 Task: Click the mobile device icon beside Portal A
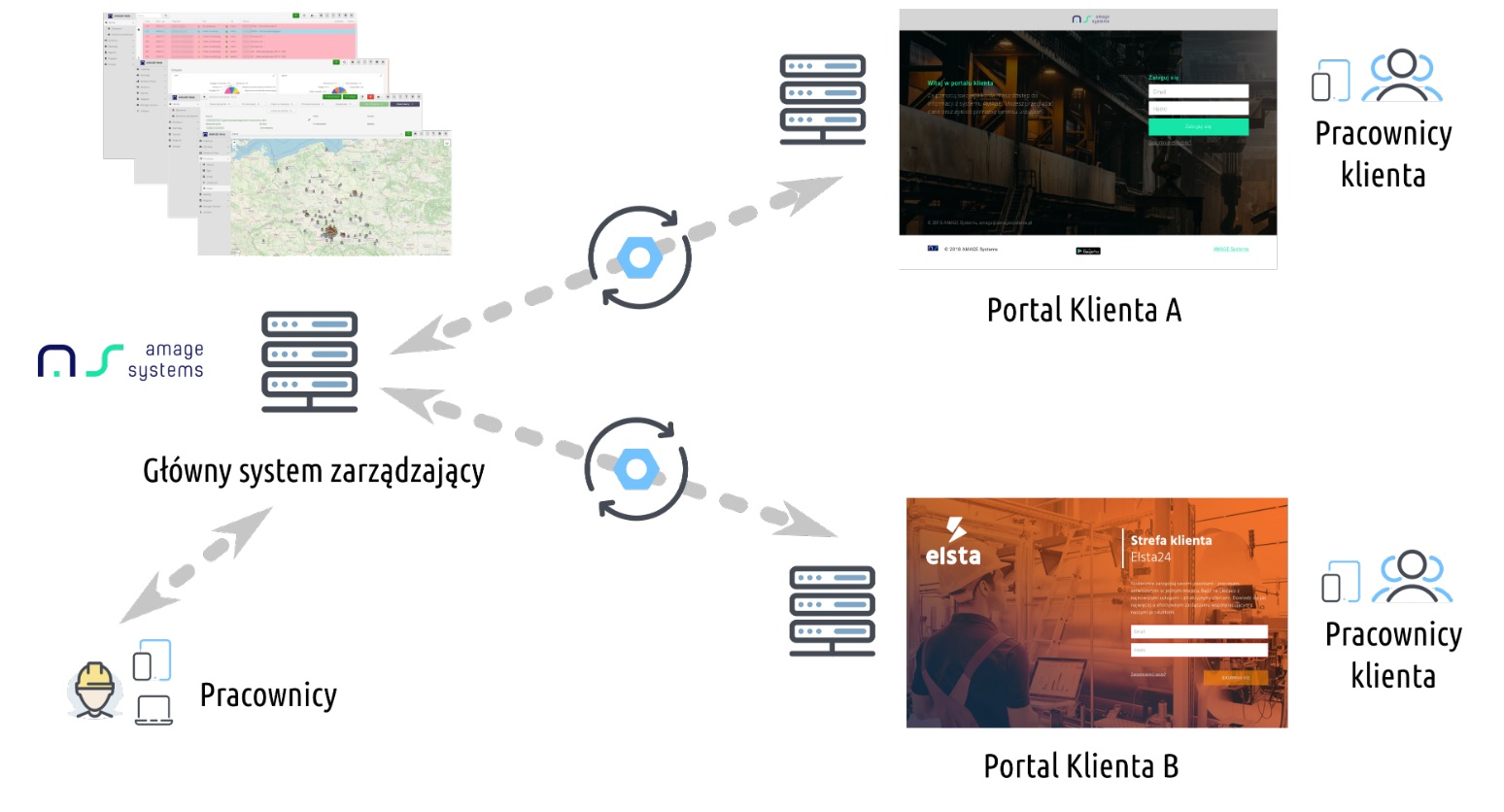pyautogui.click(x=1331, y=81)
